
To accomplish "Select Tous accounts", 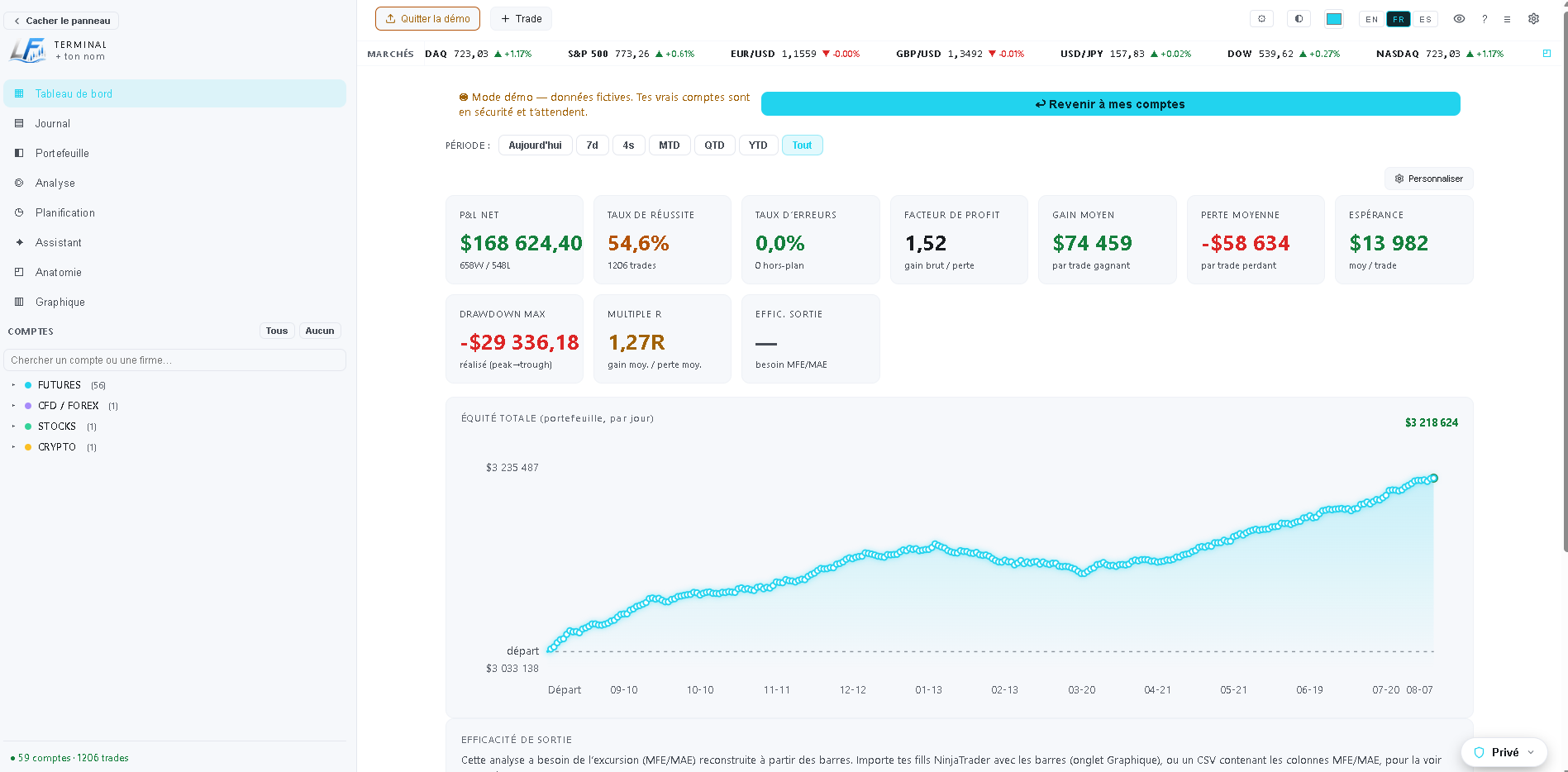I will tap(277, 331).
